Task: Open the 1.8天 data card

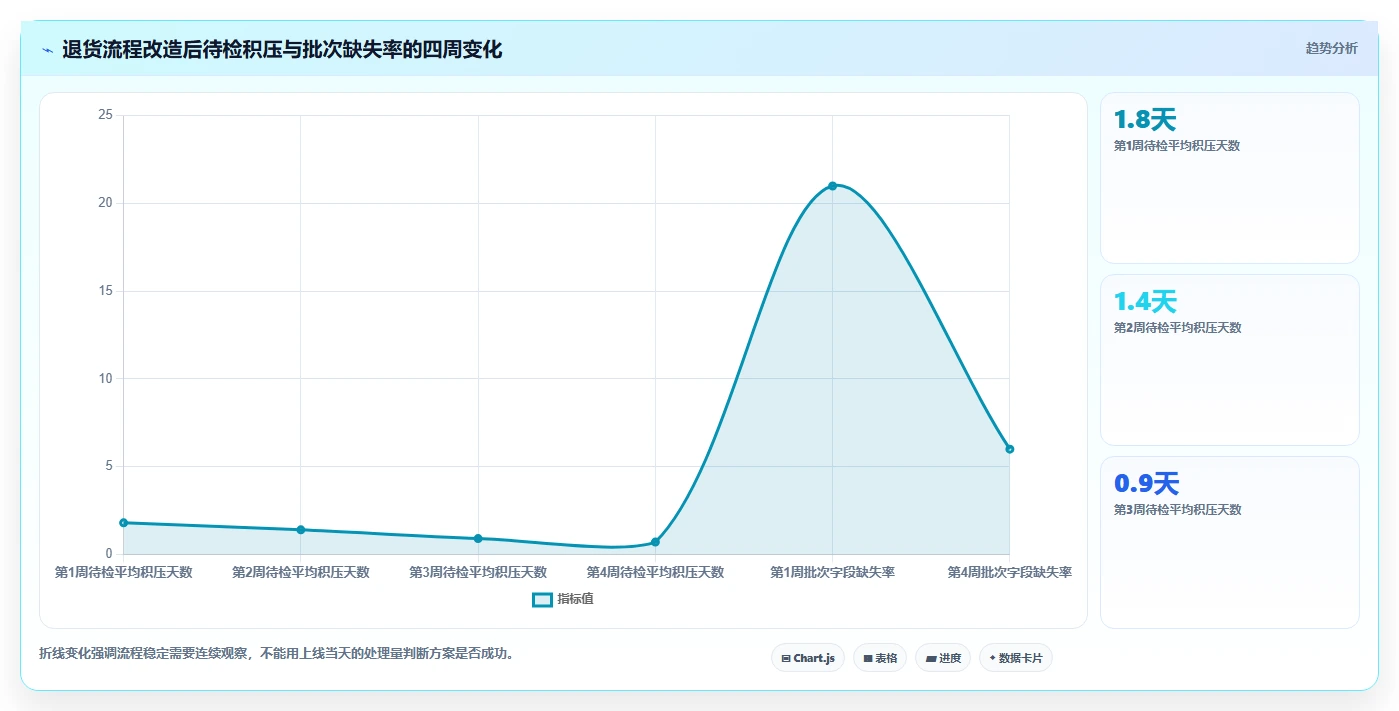Action: pos(1230,178)
